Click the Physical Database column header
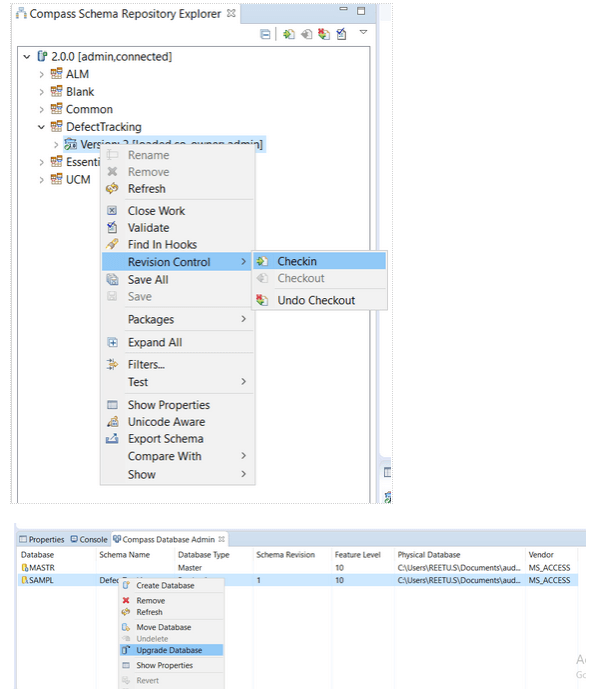The image size is (607, 691). [x=460, y=555]
